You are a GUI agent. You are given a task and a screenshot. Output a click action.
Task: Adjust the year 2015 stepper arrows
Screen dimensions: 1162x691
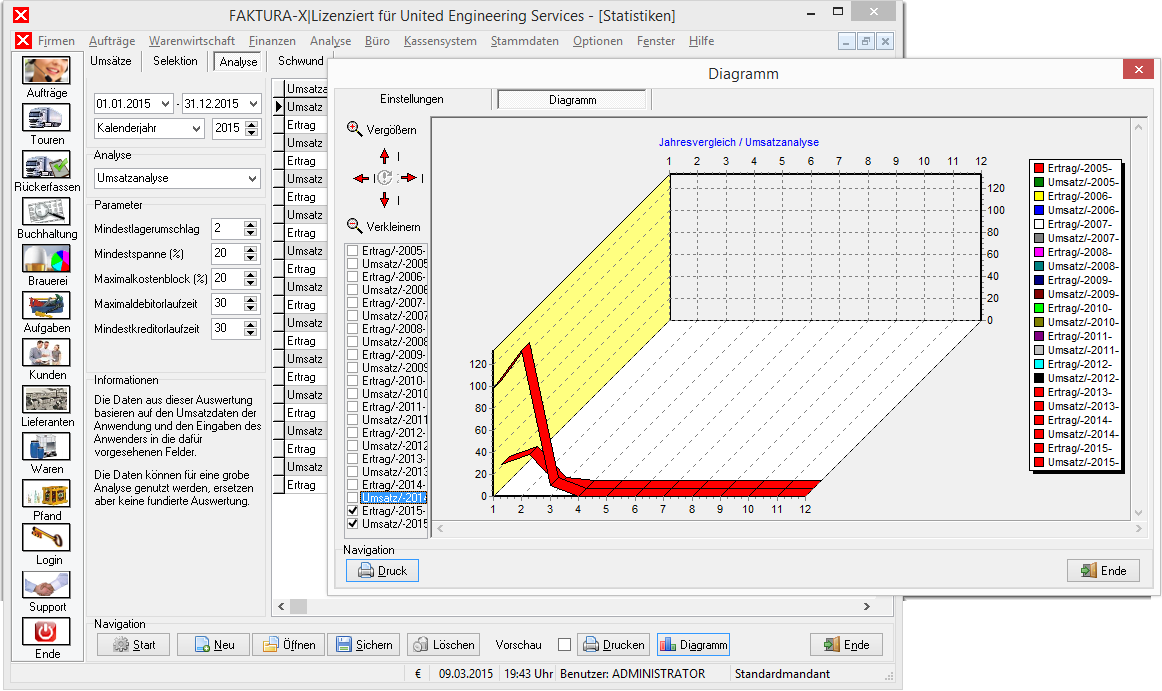click(x=252, y=128)
